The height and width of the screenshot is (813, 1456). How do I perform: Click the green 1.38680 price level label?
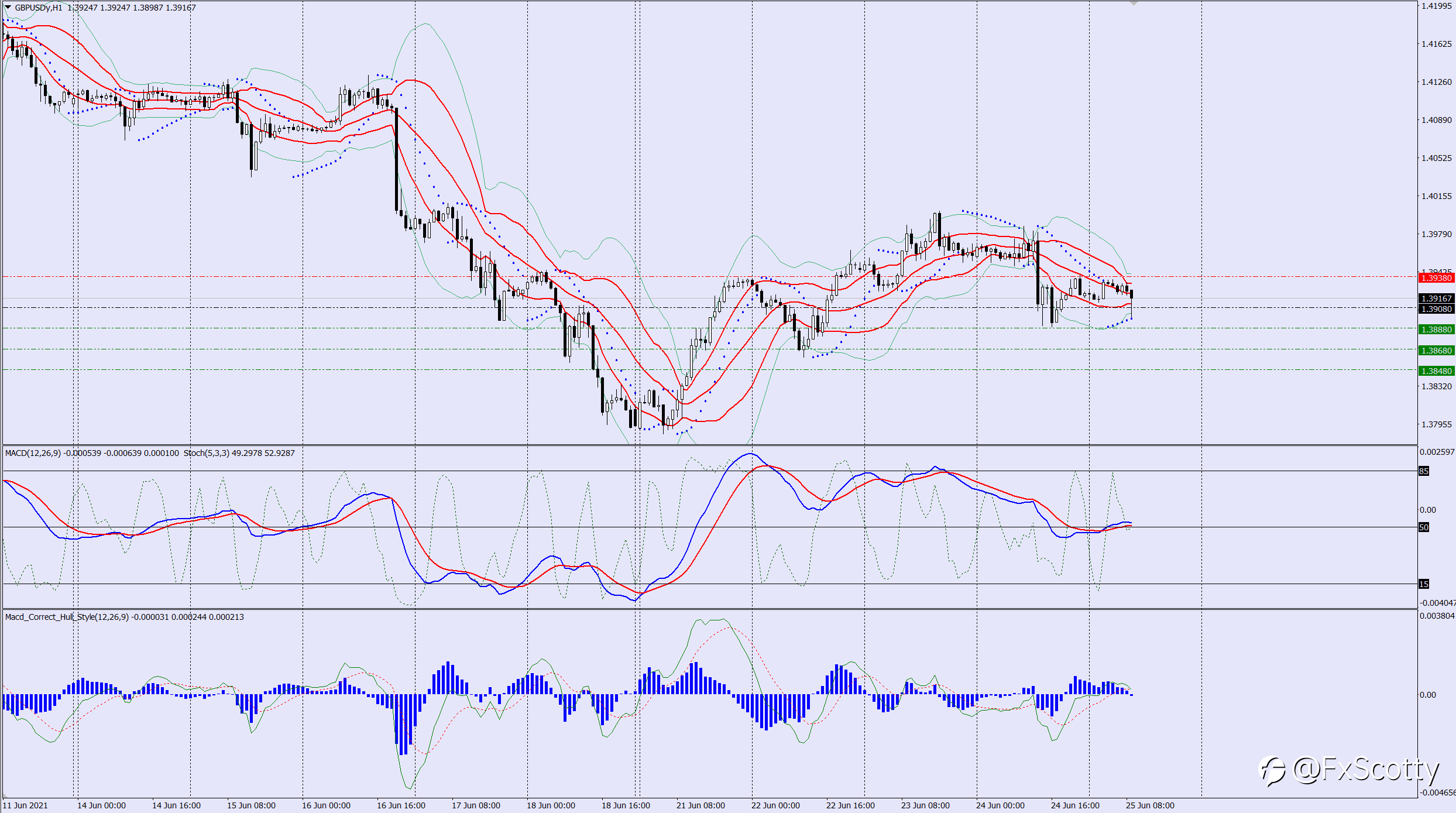pos(1436,351)
